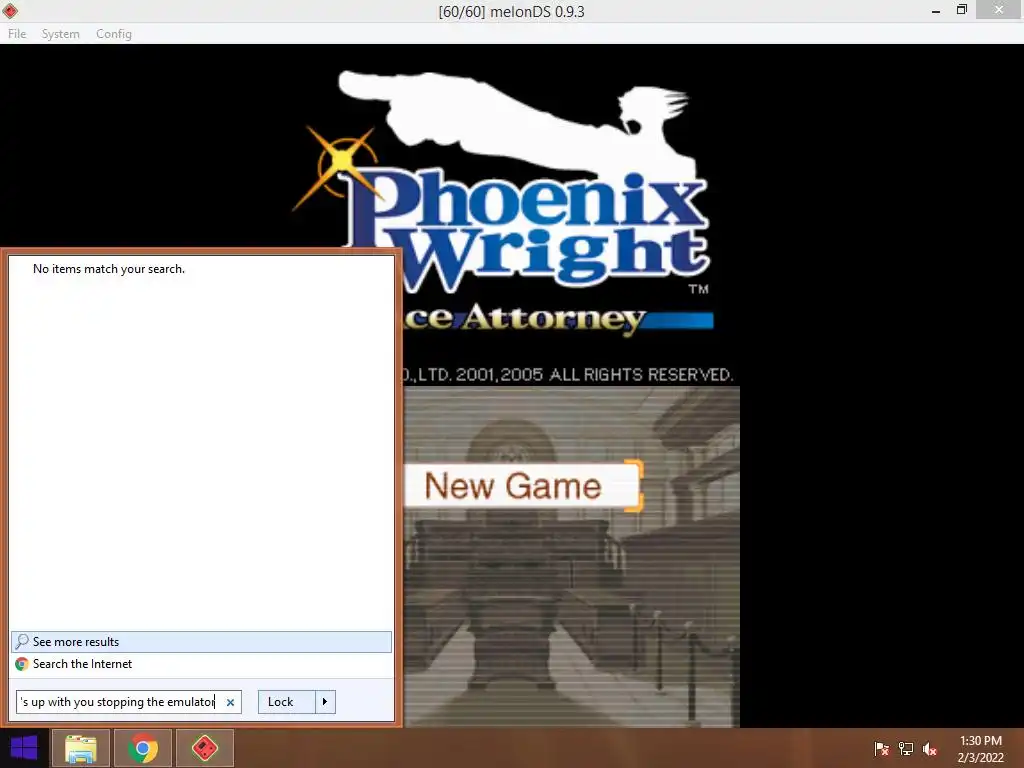1024x768 pixels.
Task: Close the melonDS window
Action: coord(999,10)
